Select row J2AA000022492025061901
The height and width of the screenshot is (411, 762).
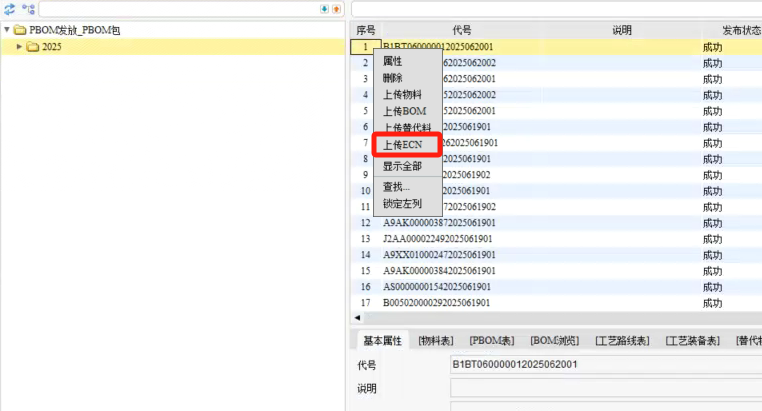tap(556, 239)
